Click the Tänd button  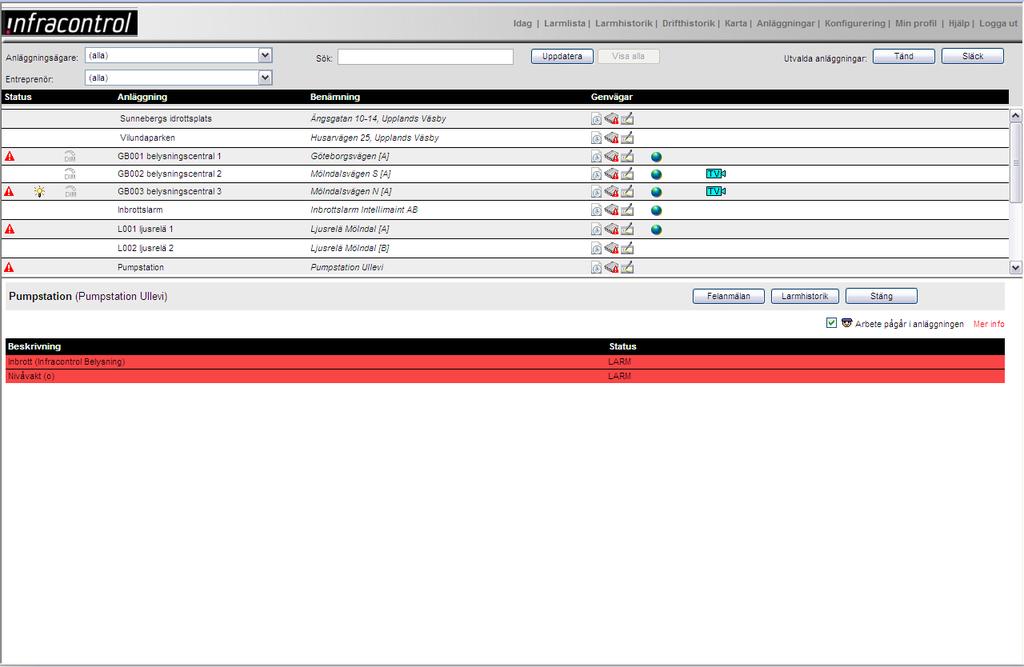click(904, 56)
